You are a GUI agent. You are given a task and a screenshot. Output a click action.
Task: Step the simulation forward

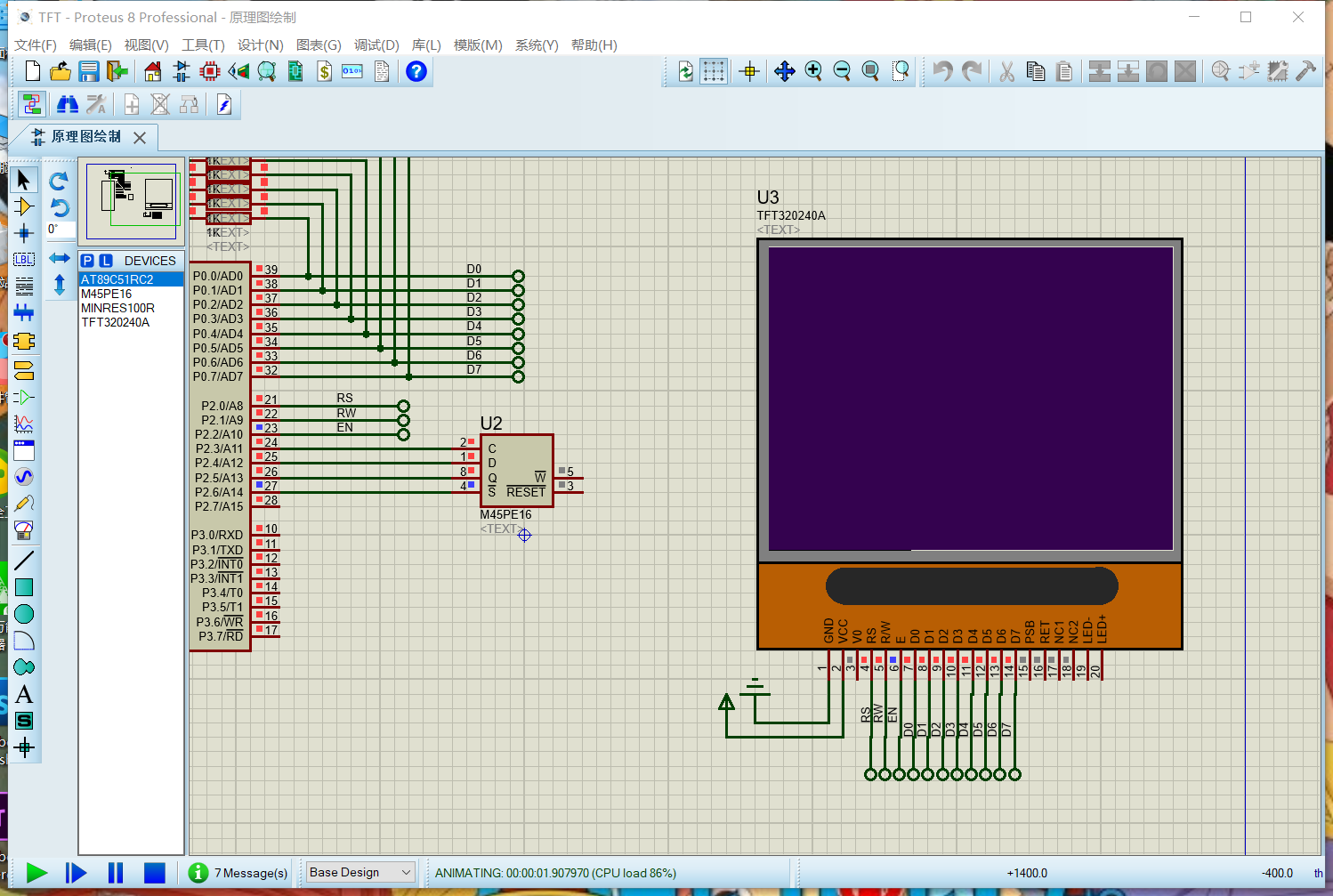tap(77, 873)
